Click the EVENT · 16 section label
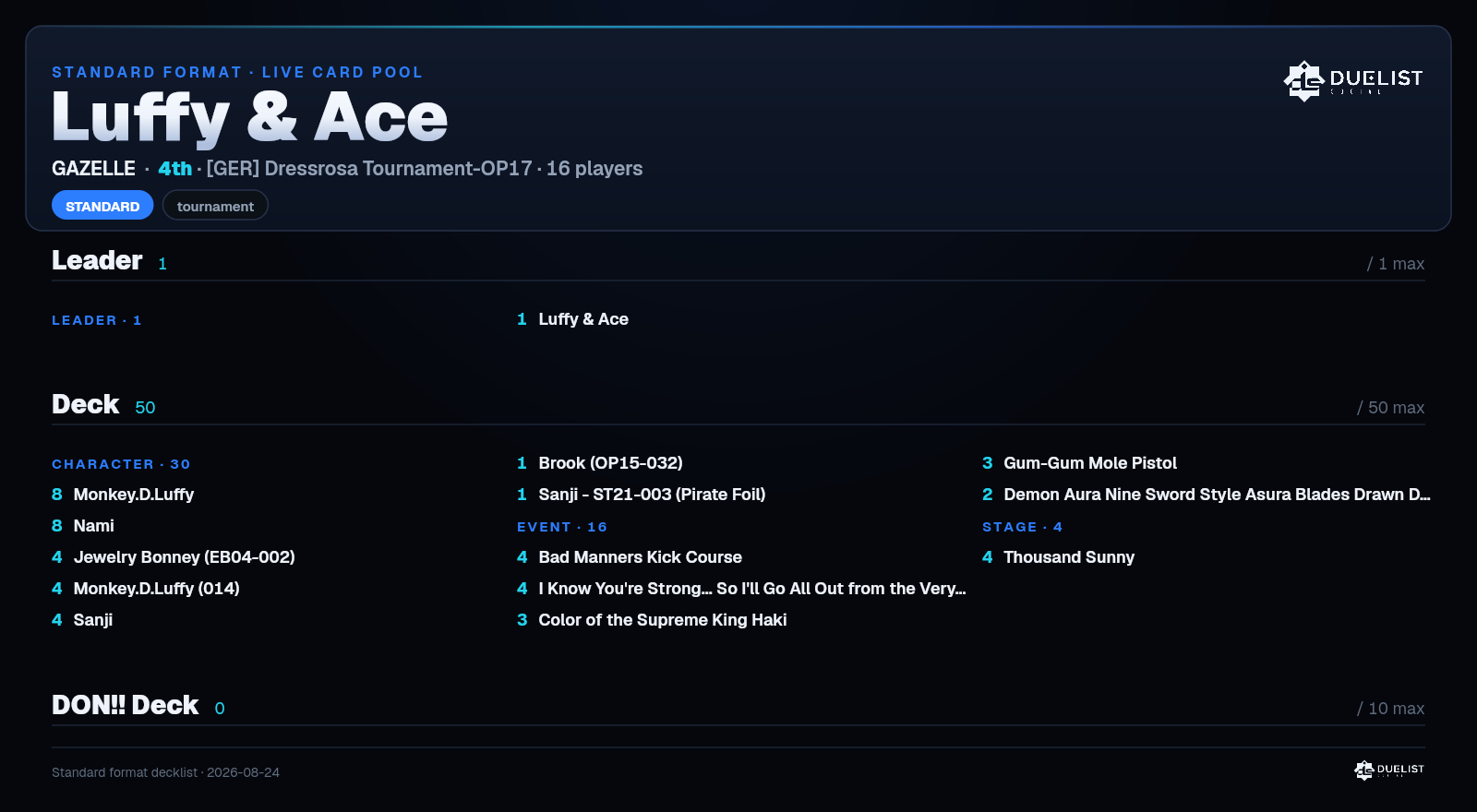 562,527
